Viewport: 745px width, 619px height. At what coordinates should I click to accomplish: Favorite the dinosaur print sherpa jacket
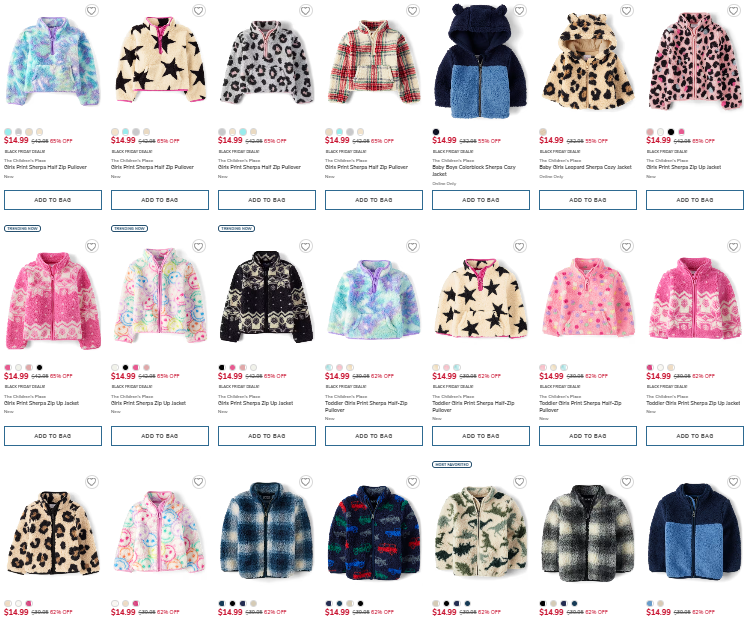(x=520, y=482)
